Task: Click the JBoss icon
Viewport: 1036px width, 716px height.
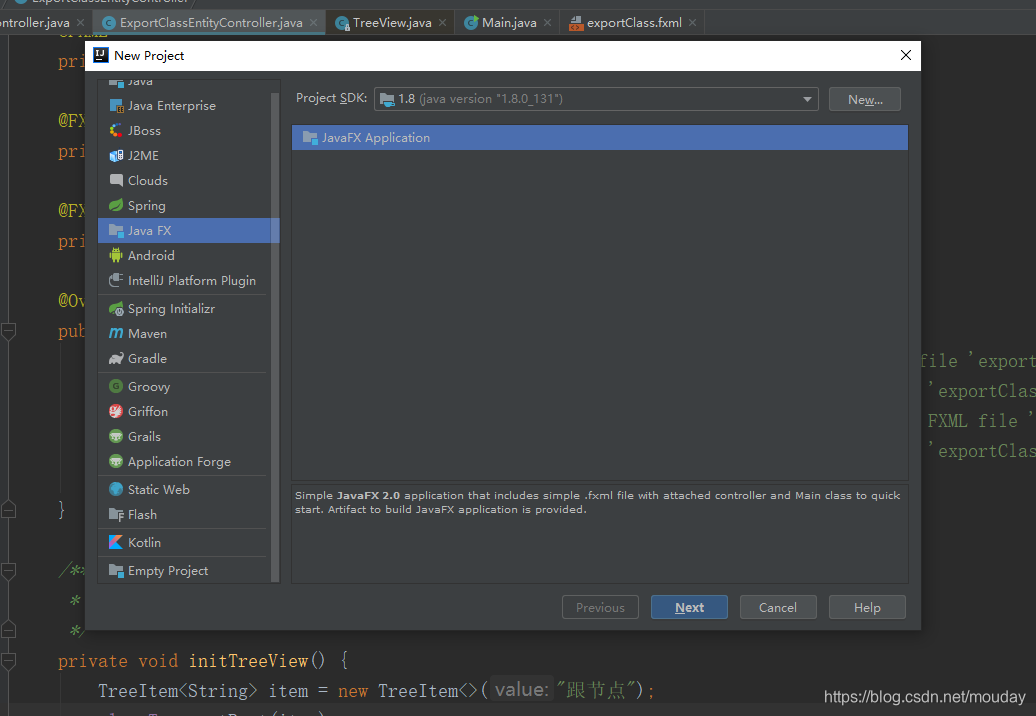Action: [x=116, y=131]
